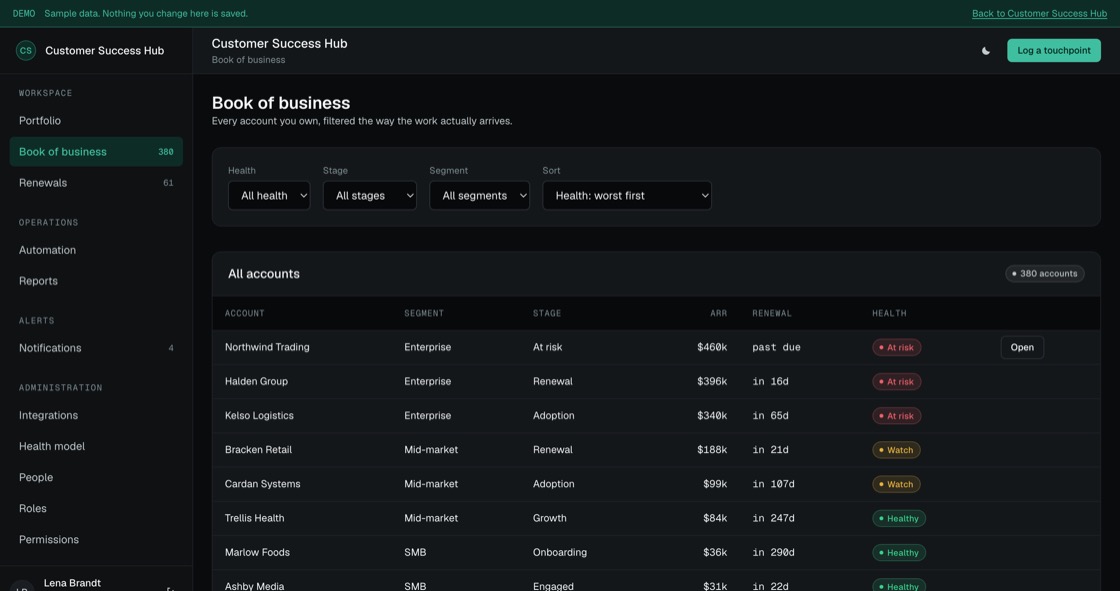Screen dimensions: 1120x591
Task: Click the Log a touchpoint button
Action: click(1054, 51)
